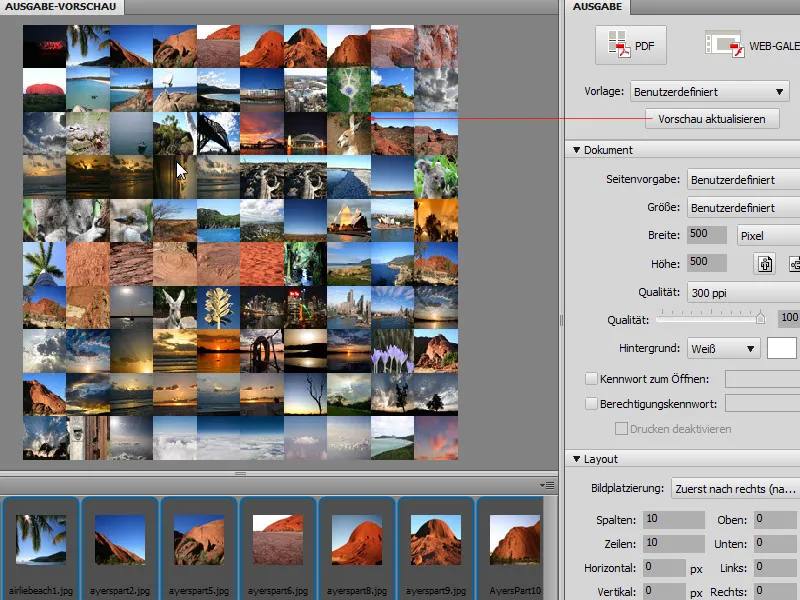This screenshot has width=800, height=600.
Task: Click the Qualität slider handle
Action: [760, 318]
